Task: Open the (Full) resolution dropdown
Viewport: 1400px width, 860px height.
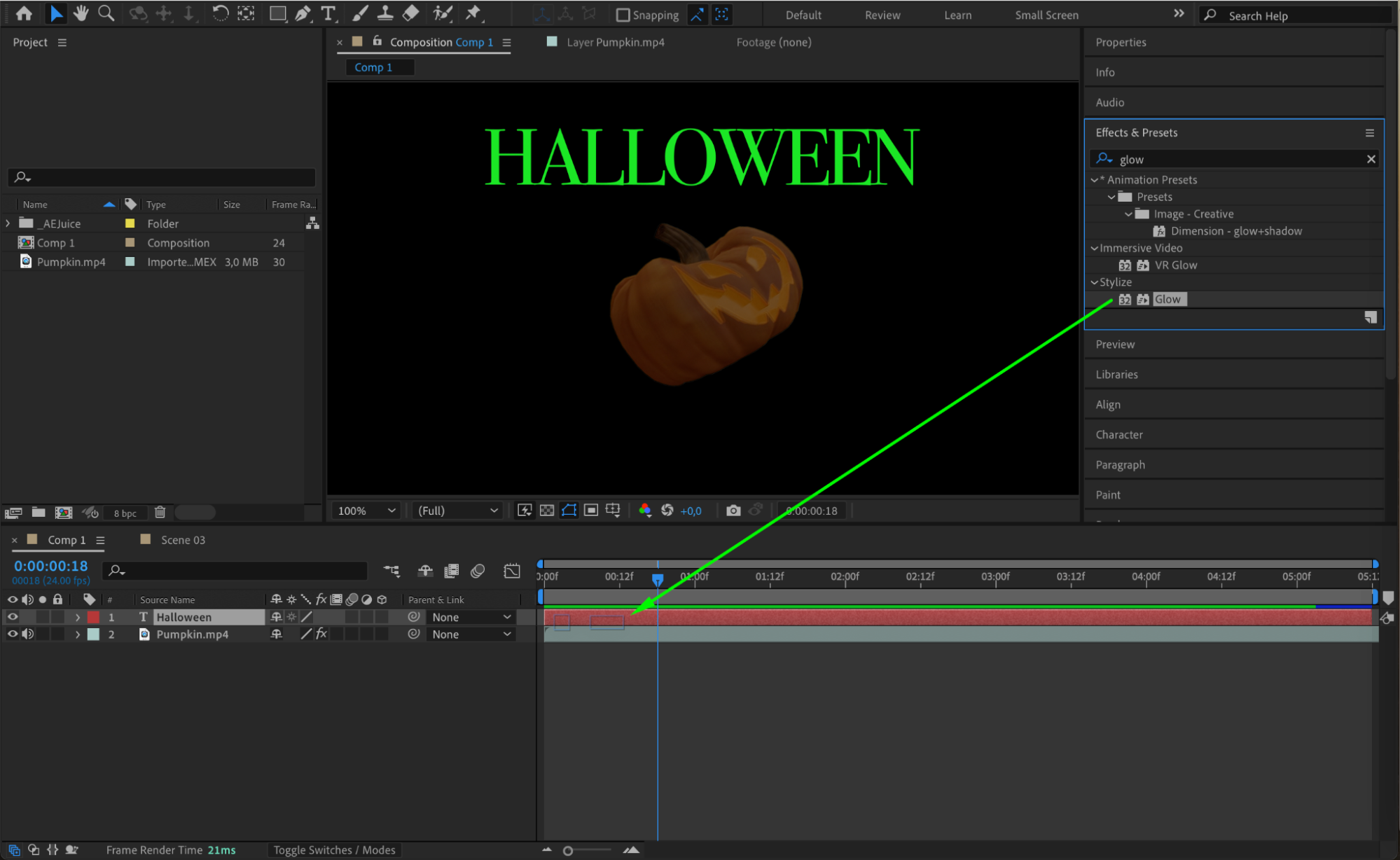Action: point(457,511)
